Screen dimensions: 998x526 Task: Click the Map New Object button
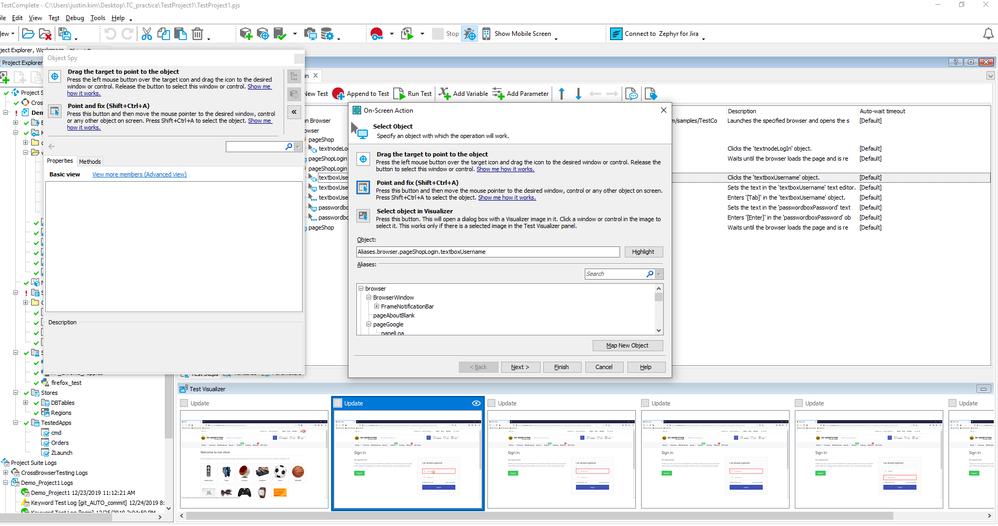(x=627, y=345)
